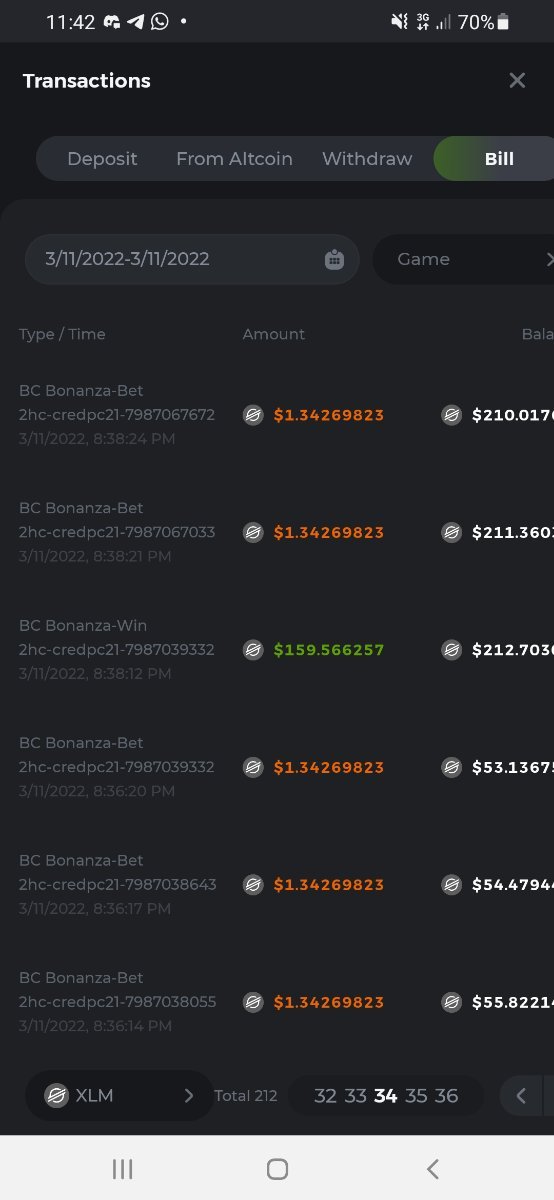Open the calendar date picker icon
Image resolution: width=554 pixels, height=1200 pixels.
click(335, 260)
